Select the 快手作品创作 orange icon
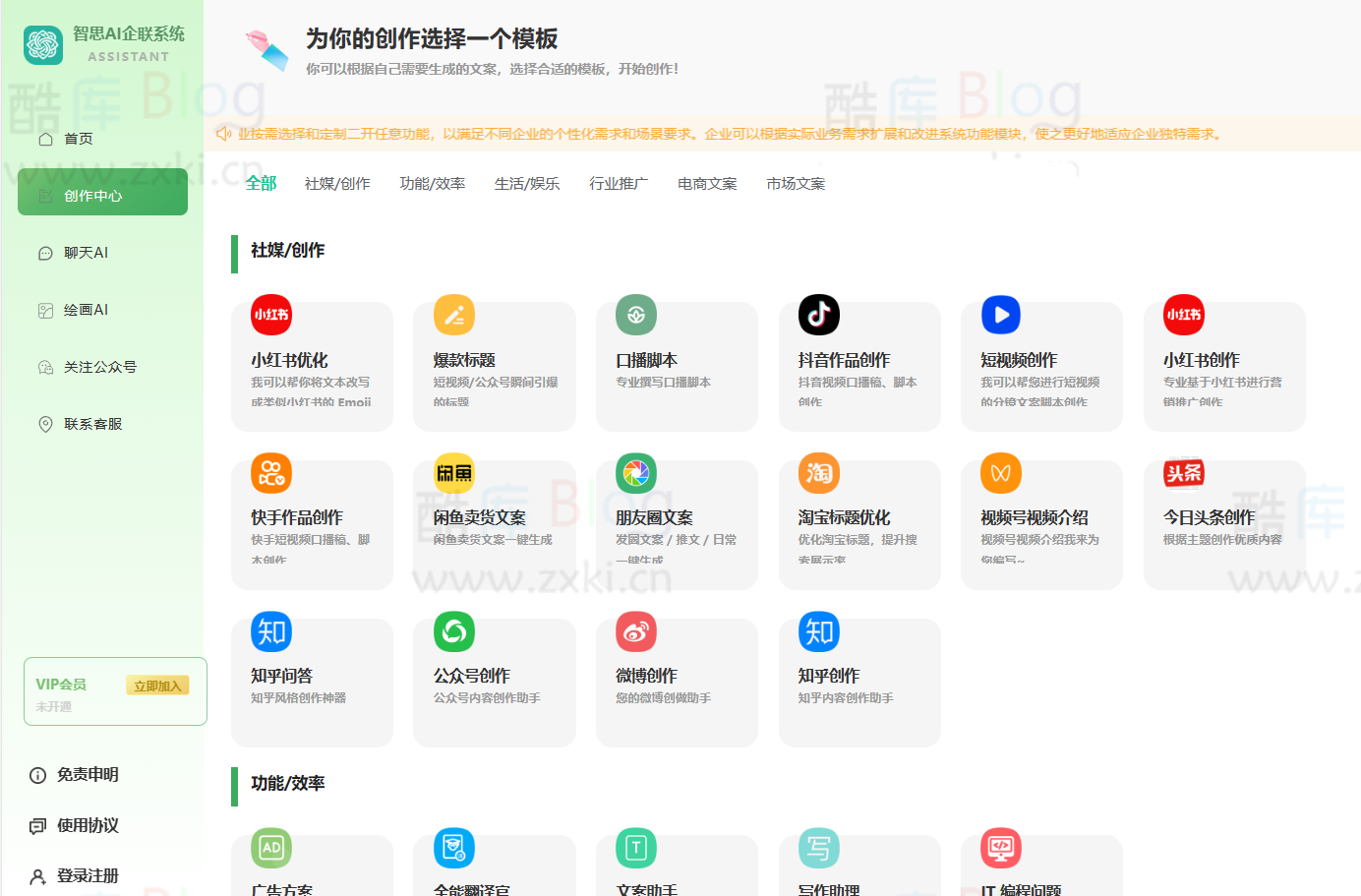 pos(271,473)
